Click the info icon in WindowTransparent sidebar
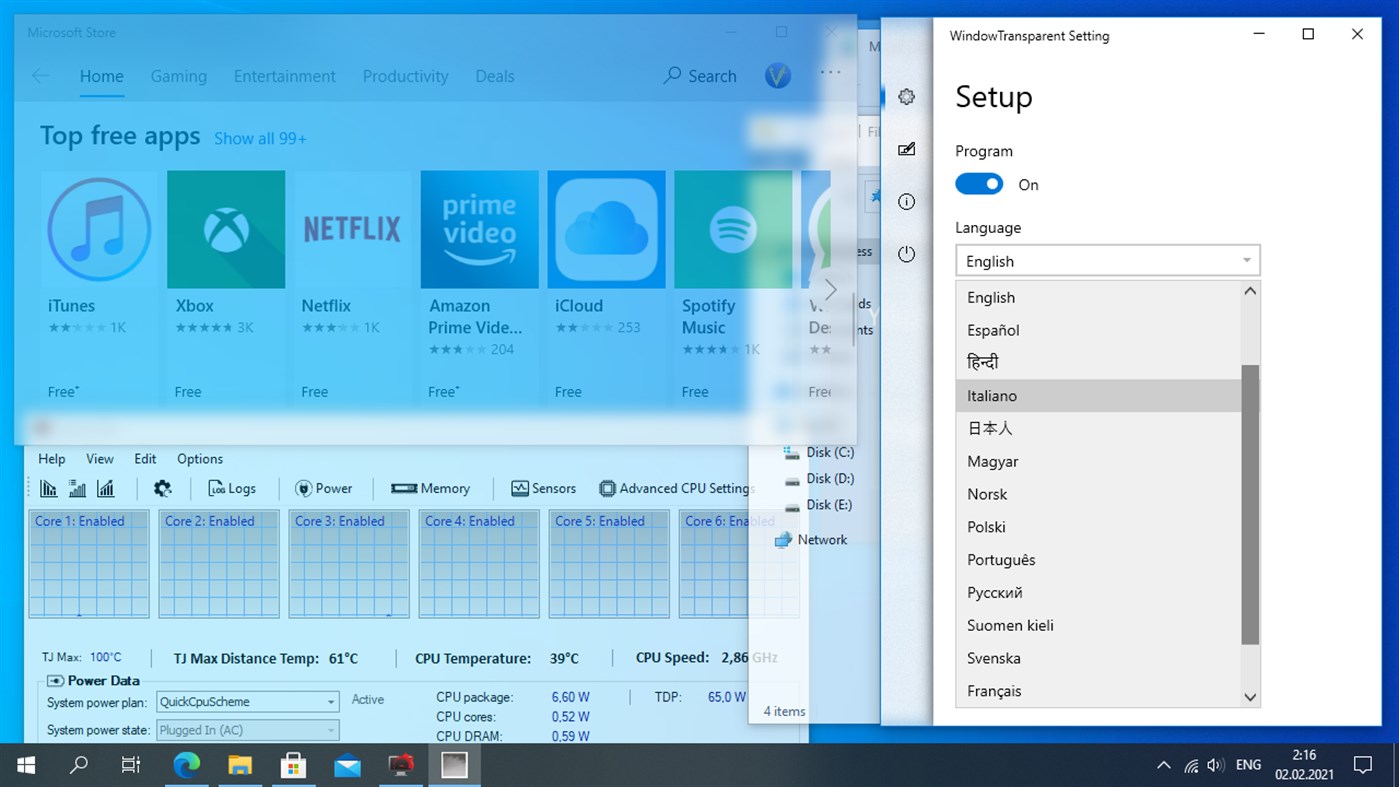This screenshot has height=787, width=1399. tap(906, 201)
